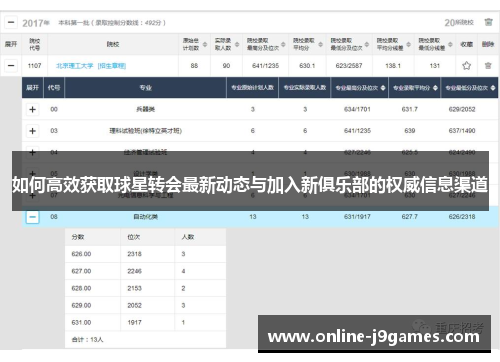500x362 pixels.
Task: Click the 639 average cell
Action: coord(410,131)
